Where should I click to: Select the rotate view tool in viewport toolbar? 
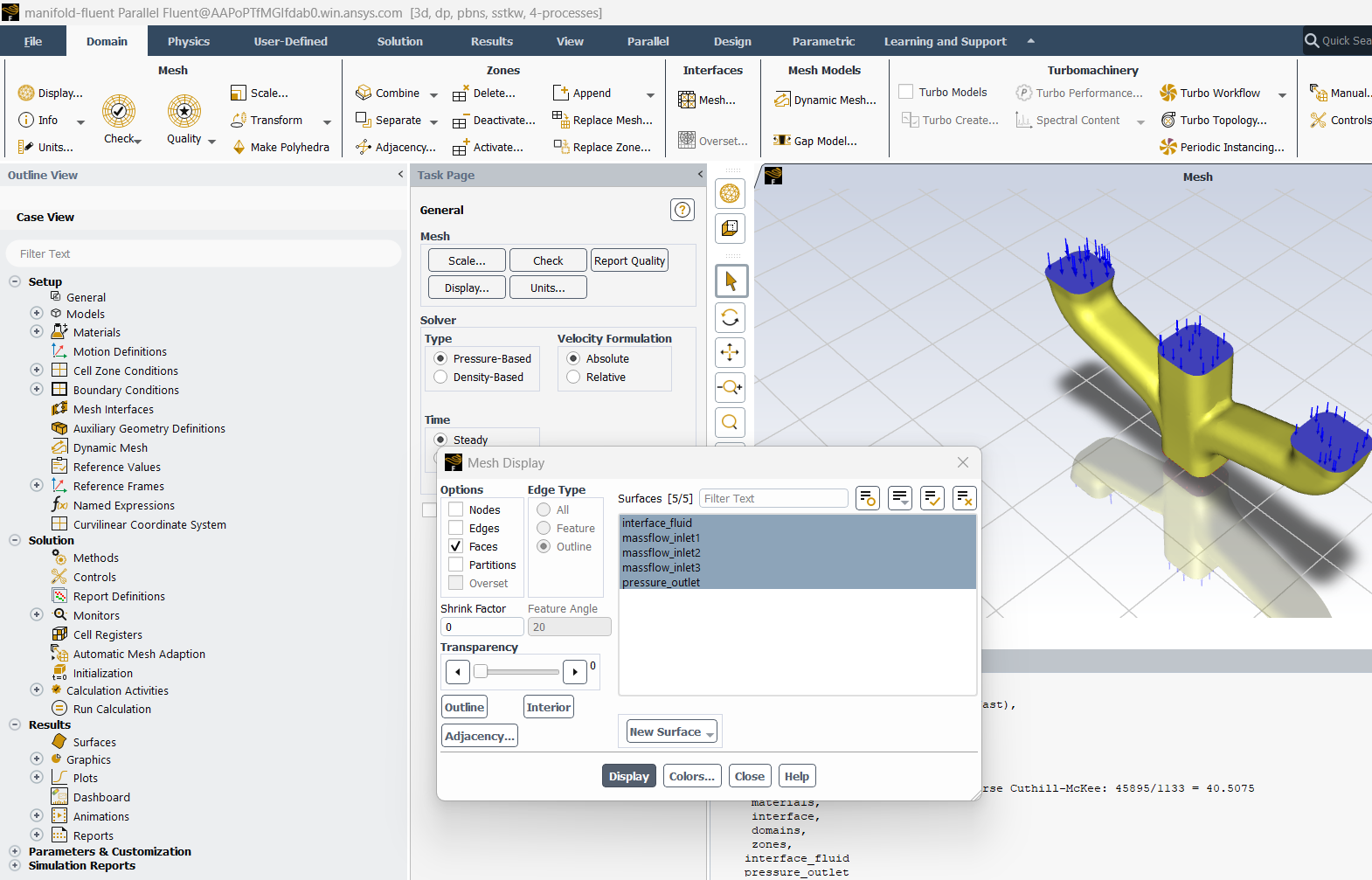(731, 317)
